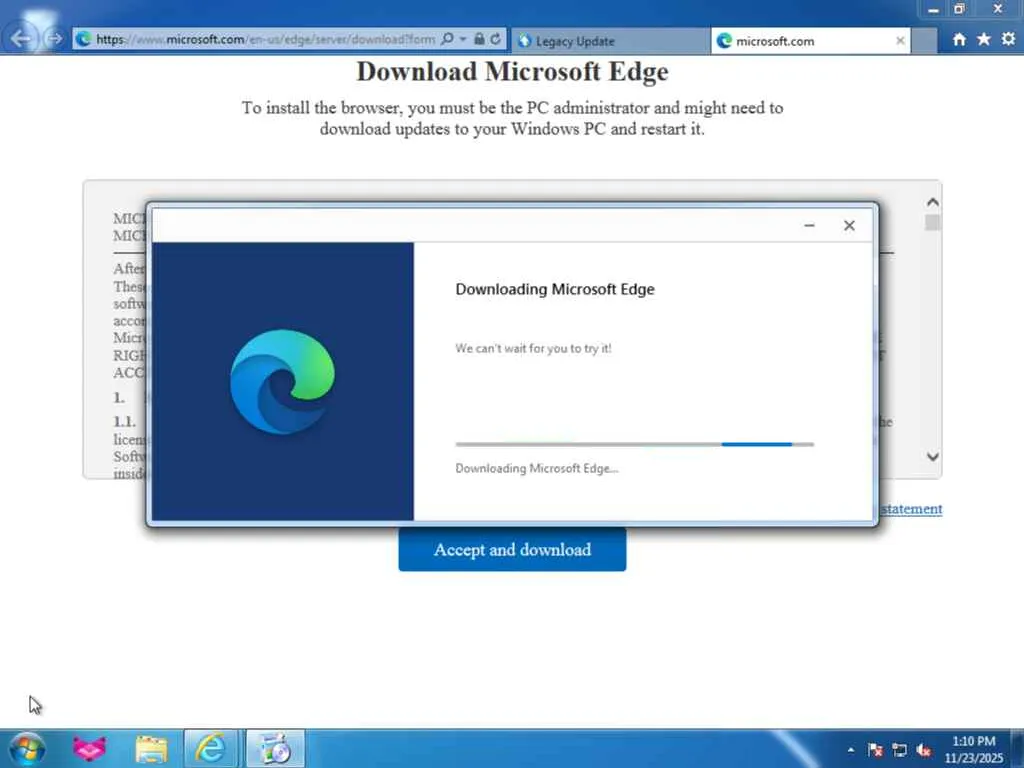Open the address bar autocomplete dropdown arrow
The image size is (1024, 768).
point(462,39)
